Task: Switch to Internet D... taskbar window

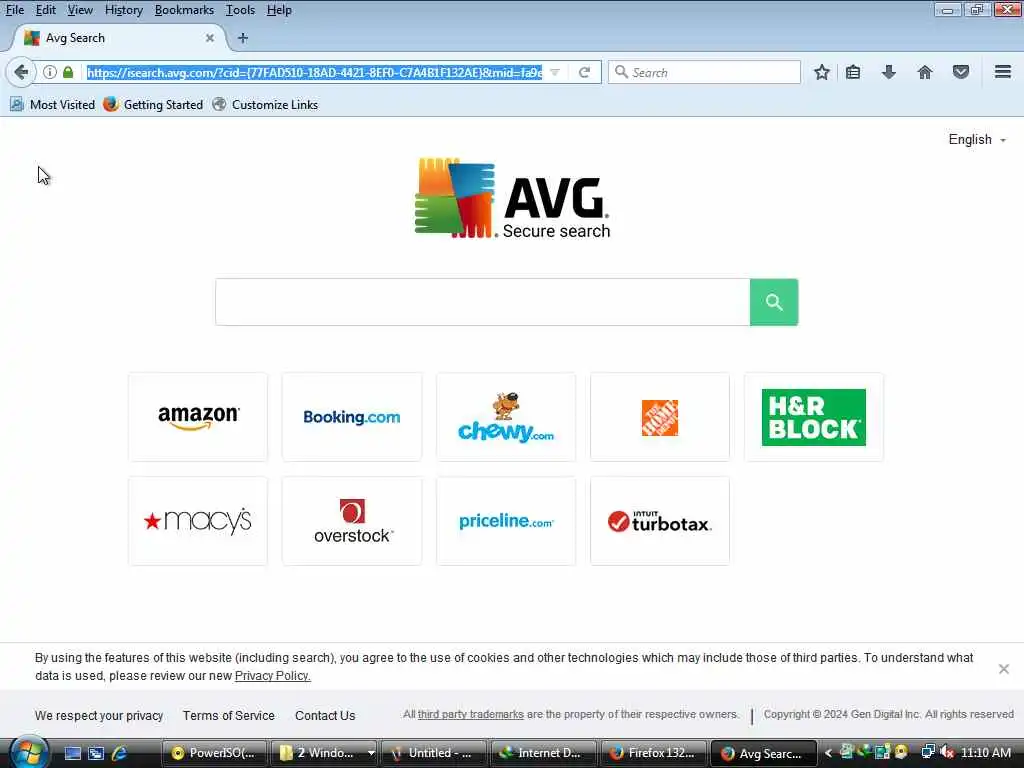Action: point(544,753)
